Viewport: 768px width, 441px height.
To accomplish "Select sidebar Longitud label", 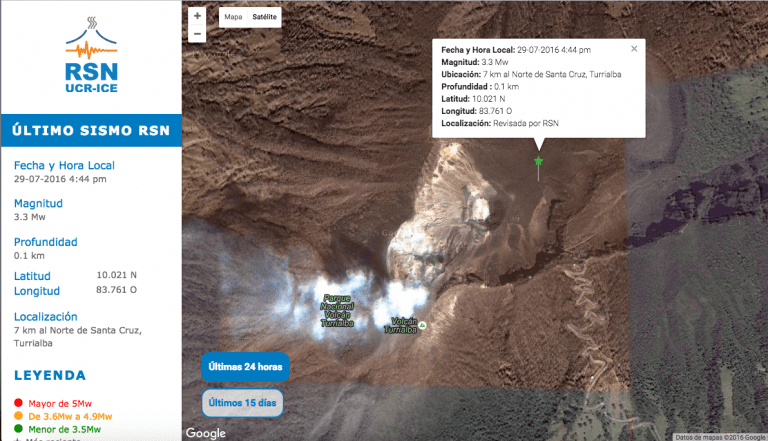I will point(37,291).
